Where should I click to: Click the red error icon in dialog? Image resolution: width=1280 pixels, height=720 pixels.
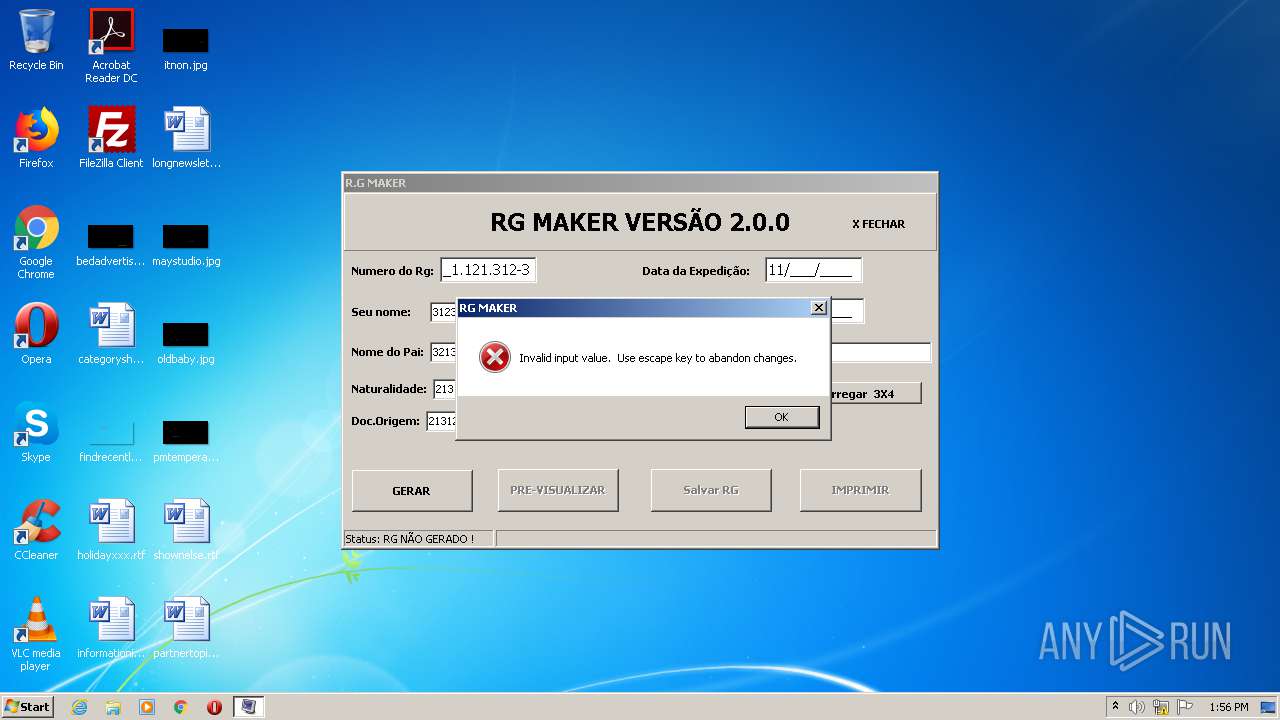click(x=495, y=357)
